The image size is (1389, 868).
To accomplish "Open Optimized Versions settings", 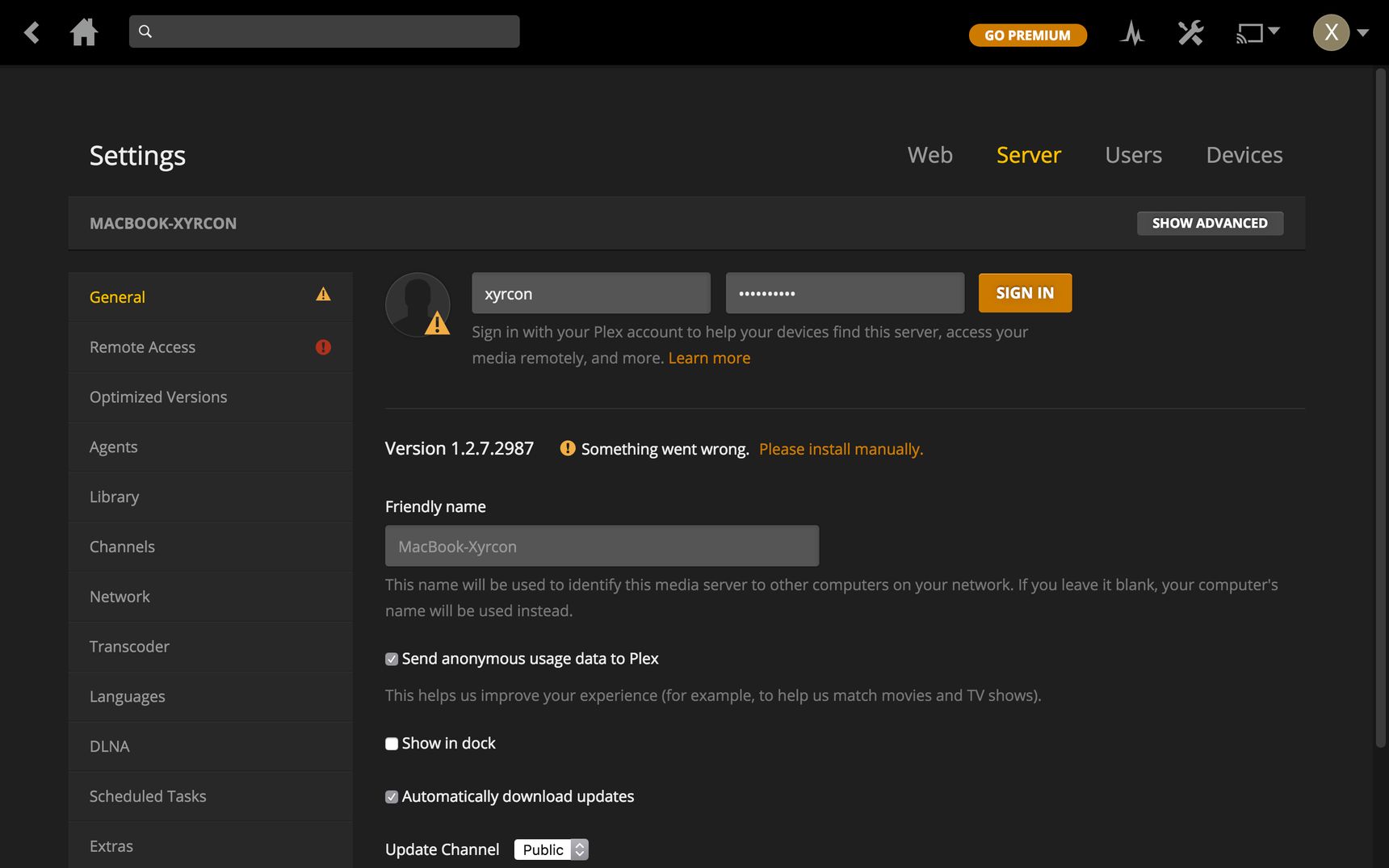I will tap(210, 397).
